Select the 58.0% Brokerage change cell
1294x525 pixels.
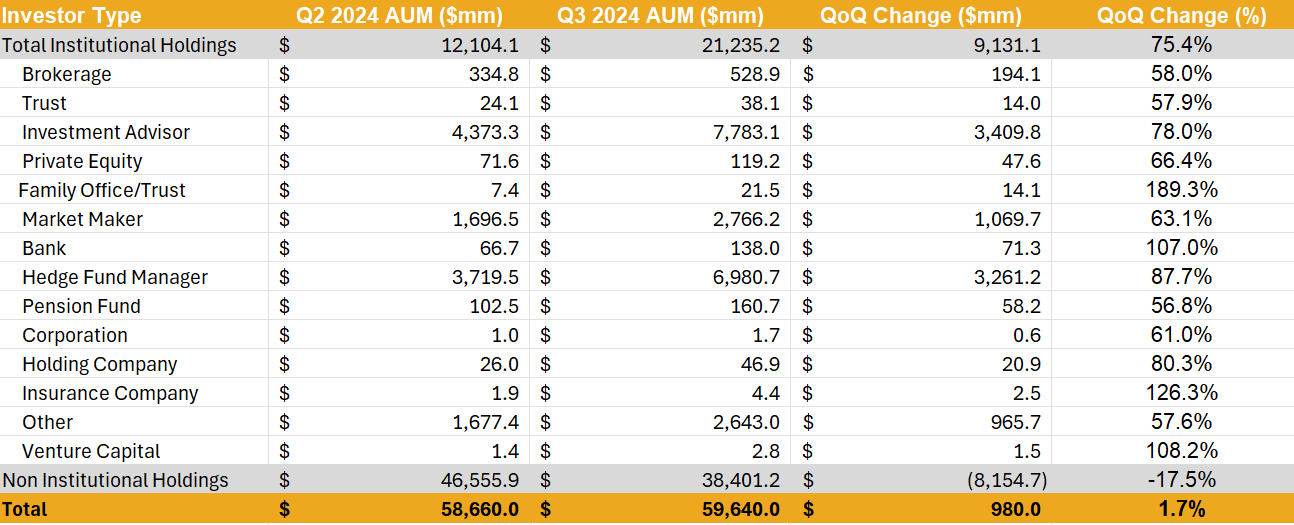pyautogui.click(x=1181, y=74)
